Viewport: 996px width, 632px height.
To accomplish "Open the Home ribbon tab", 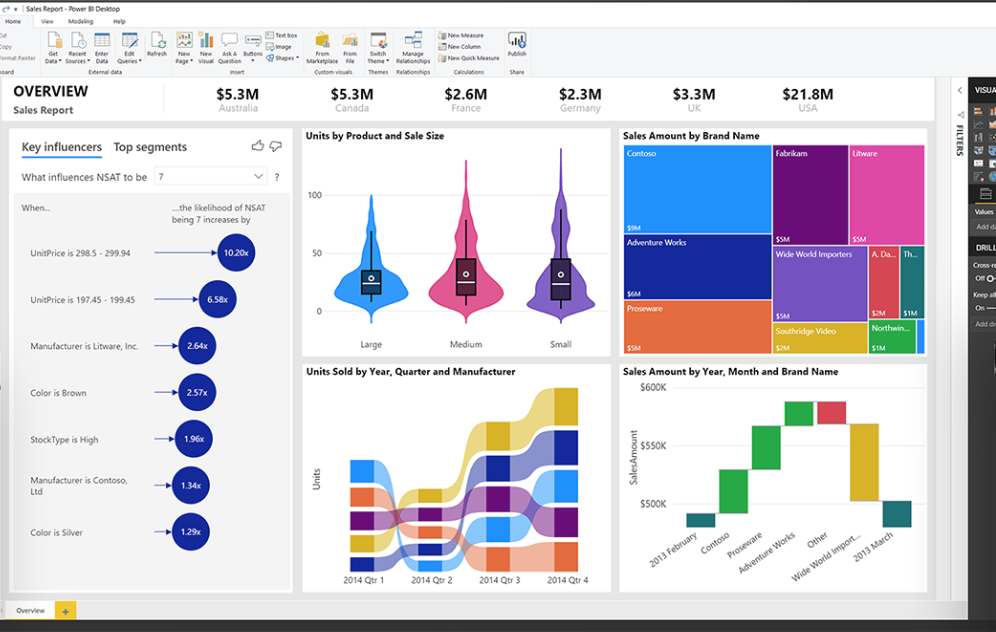I will coord(13,21).
